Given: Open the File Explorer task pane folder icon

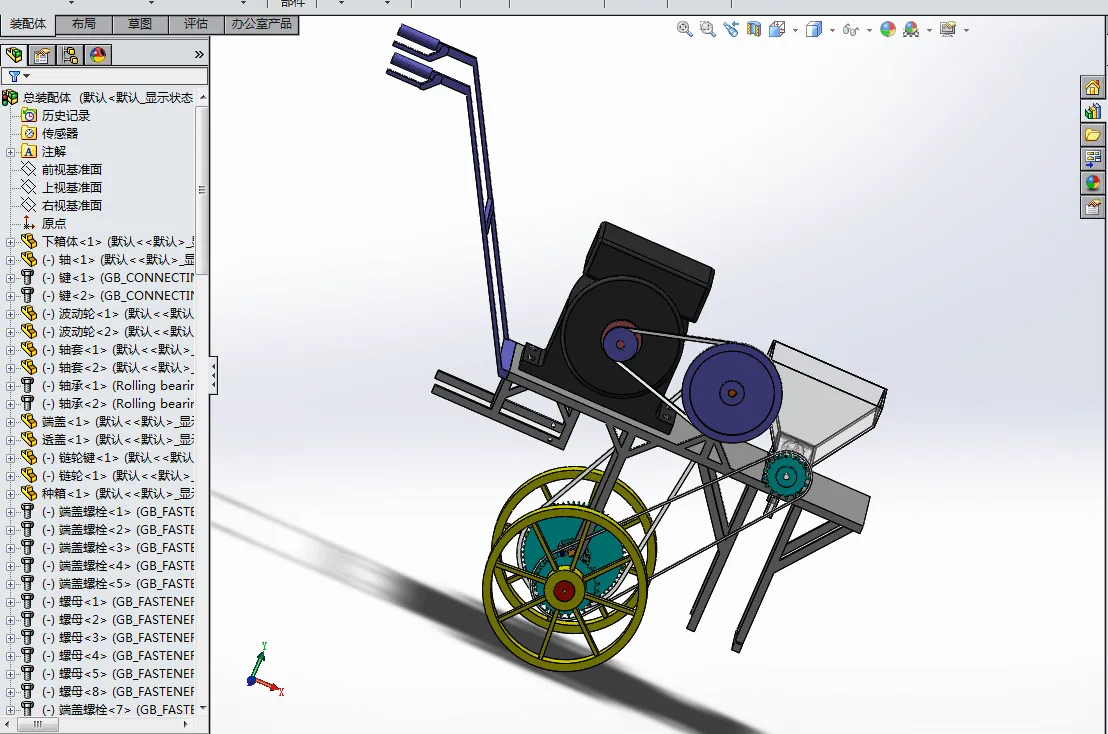Looking at the screenshot, I should (1092, 135).
